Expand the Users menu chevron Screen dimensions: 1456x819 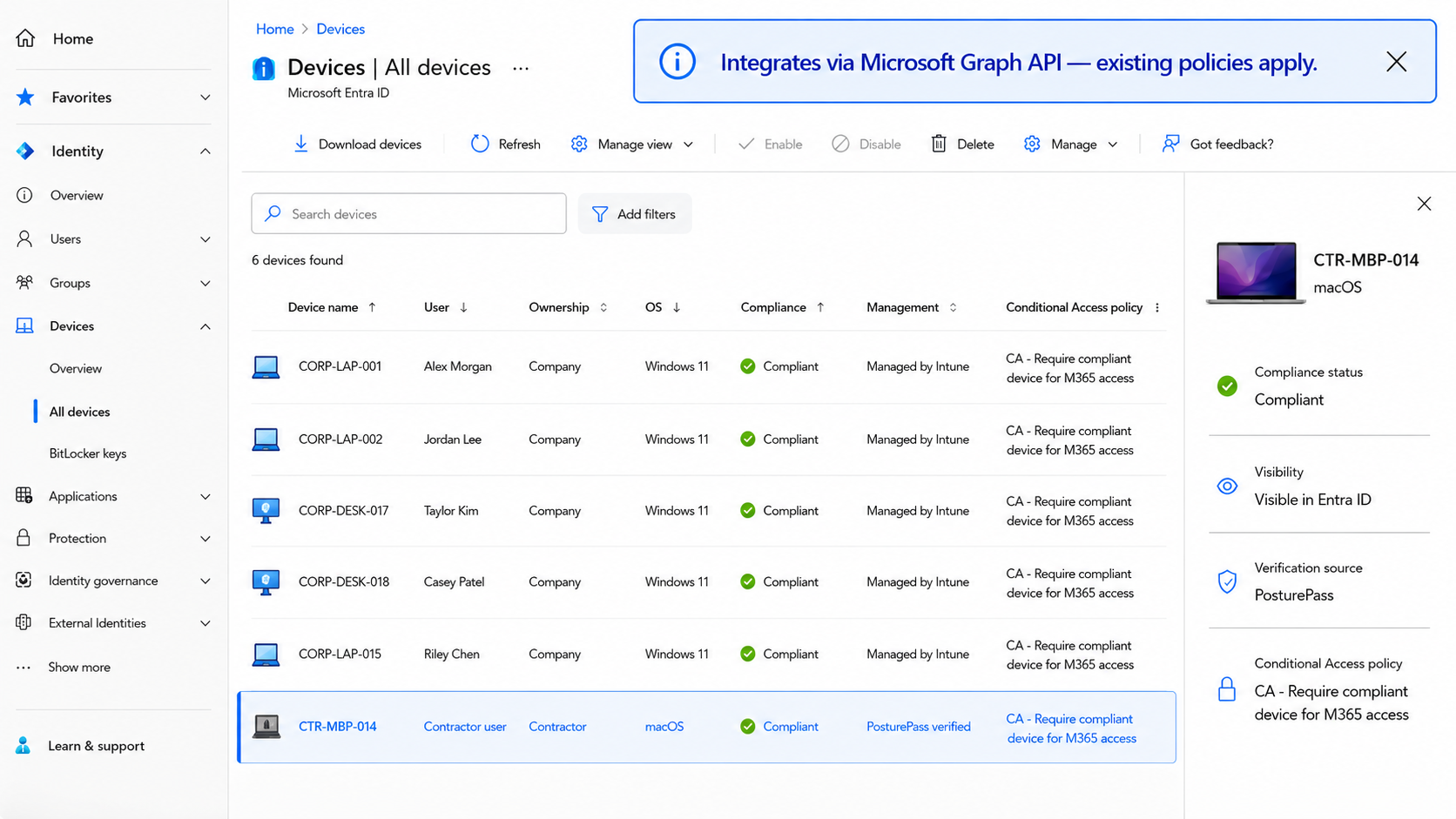click(206, 239)
